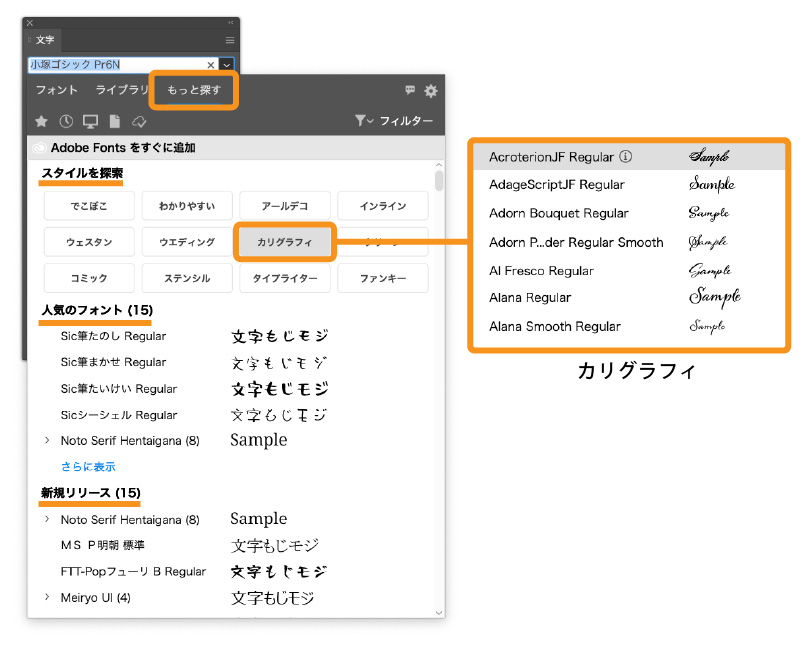
Task: Expand the Meiryo UI font family
Action: (x=47, y=598)
